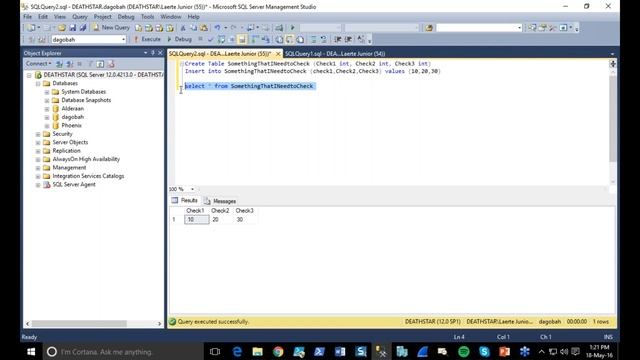Screen dimensions: 640x360
Task: Open Spotify from the taskbar
Action: (x=463, y=351)
